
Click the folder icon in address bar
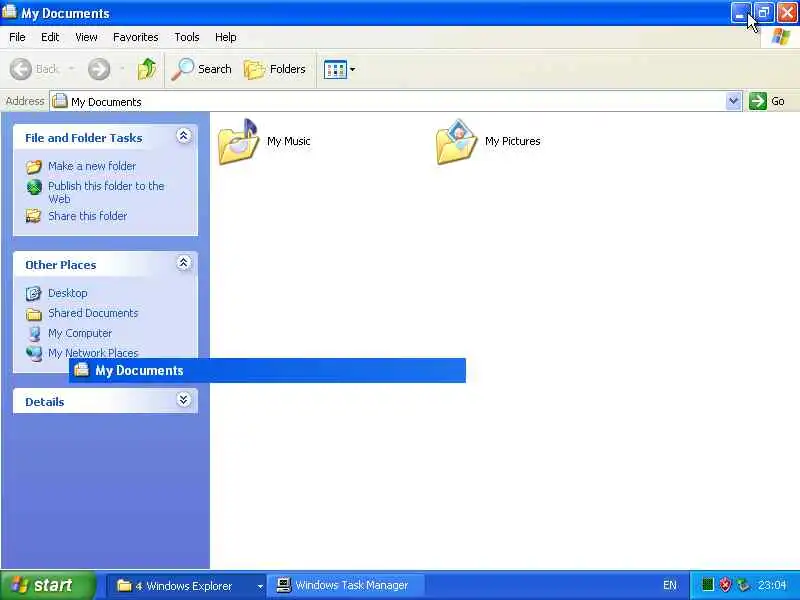[60, 101]
